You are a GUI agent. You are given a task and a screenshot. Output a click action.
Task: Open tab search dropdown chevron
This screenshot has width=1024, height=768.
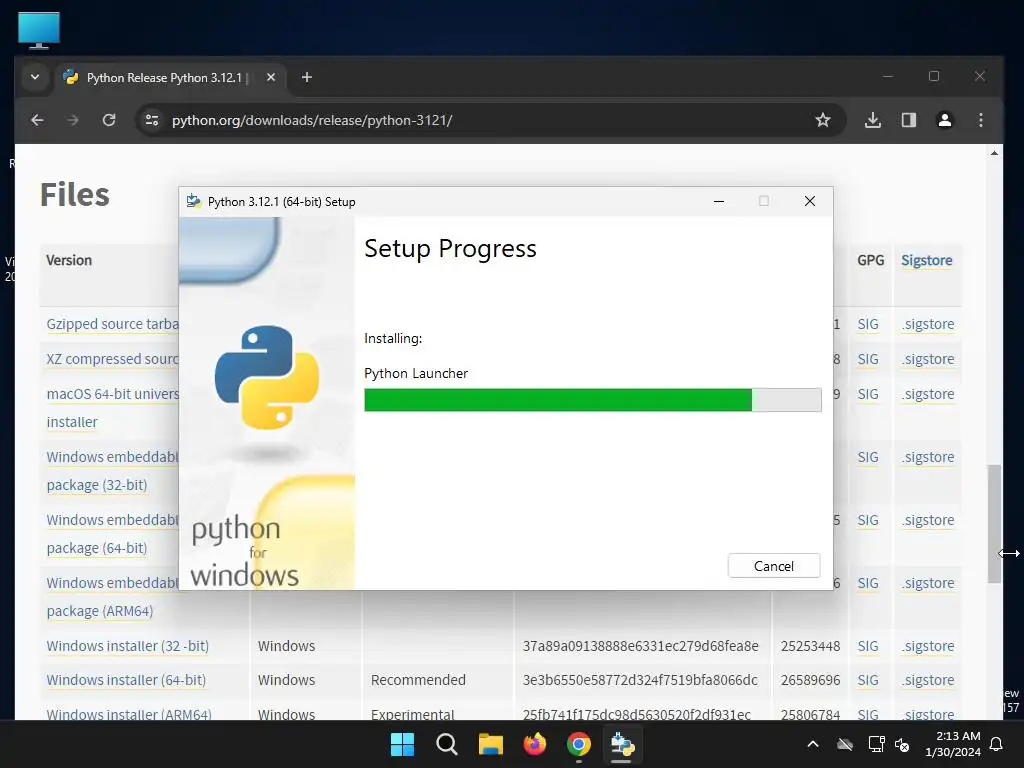[35, 77]
